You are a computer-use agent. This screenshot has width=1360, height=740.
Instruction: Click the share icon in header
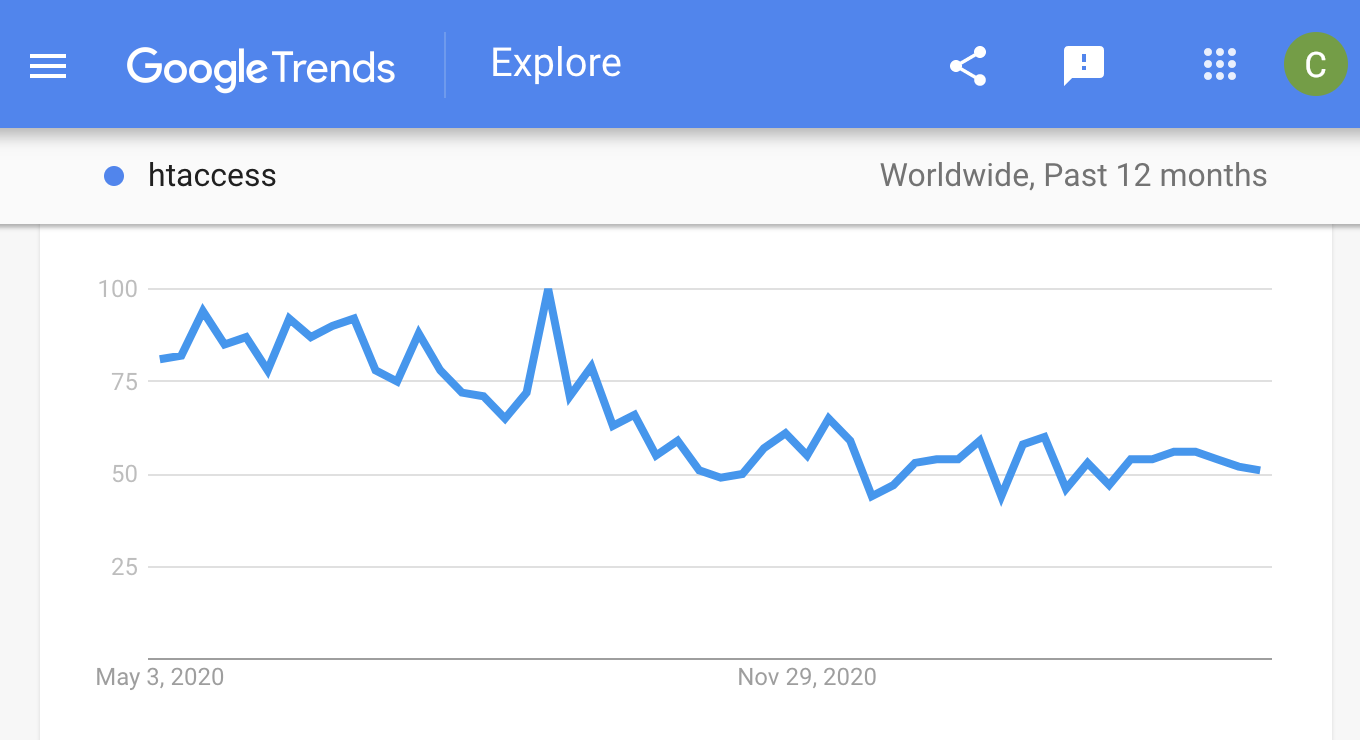coord(968,66)
